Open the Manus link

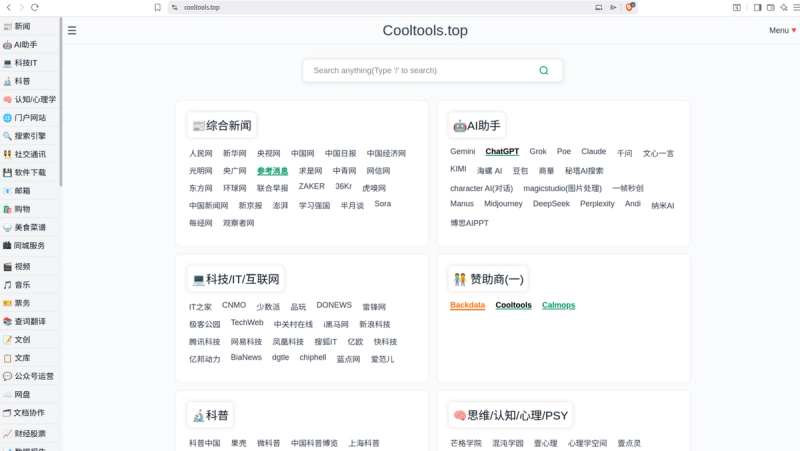pos(462,204)
